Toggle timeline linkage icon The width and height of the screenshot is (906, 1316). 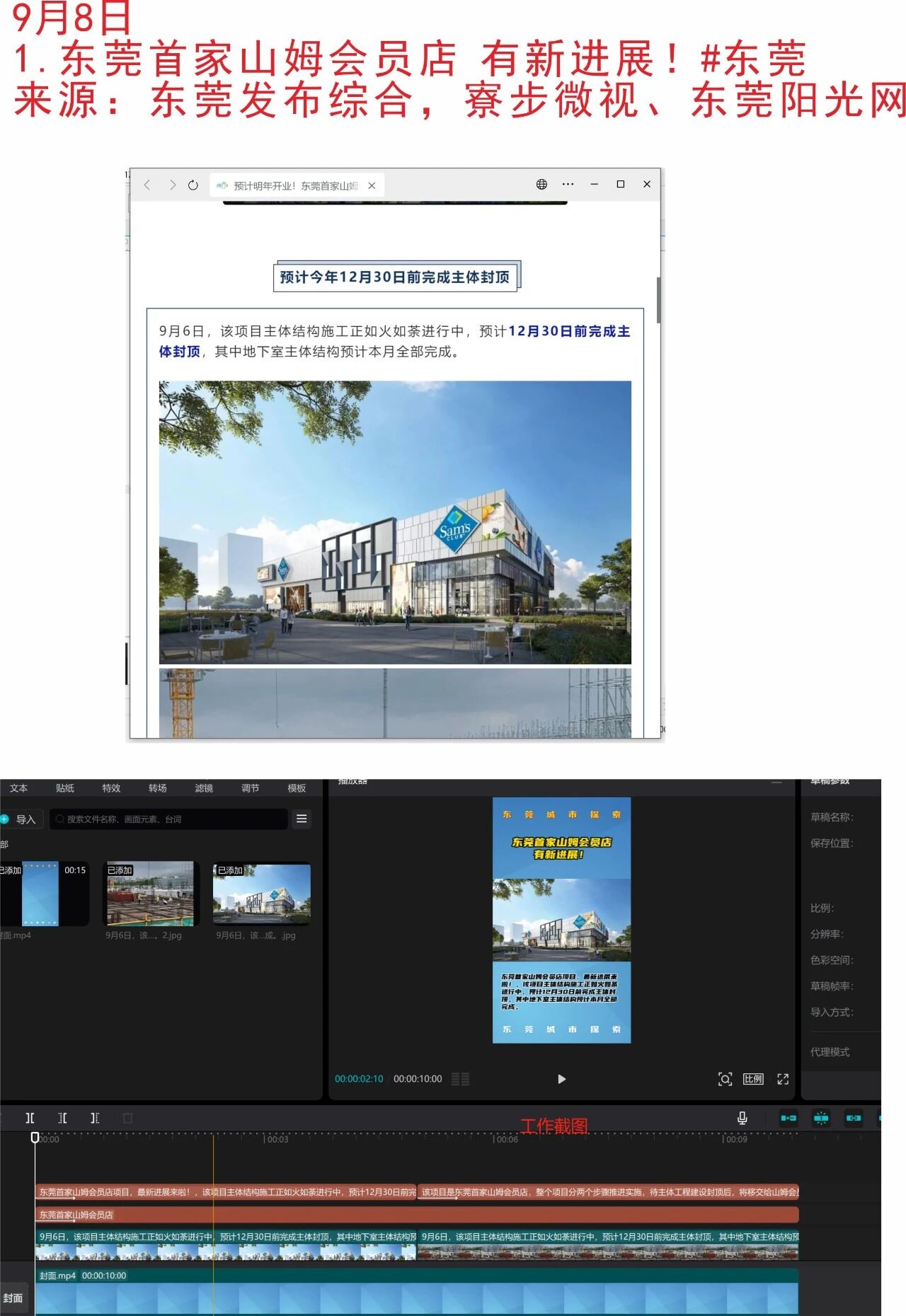click(854, 1118)
